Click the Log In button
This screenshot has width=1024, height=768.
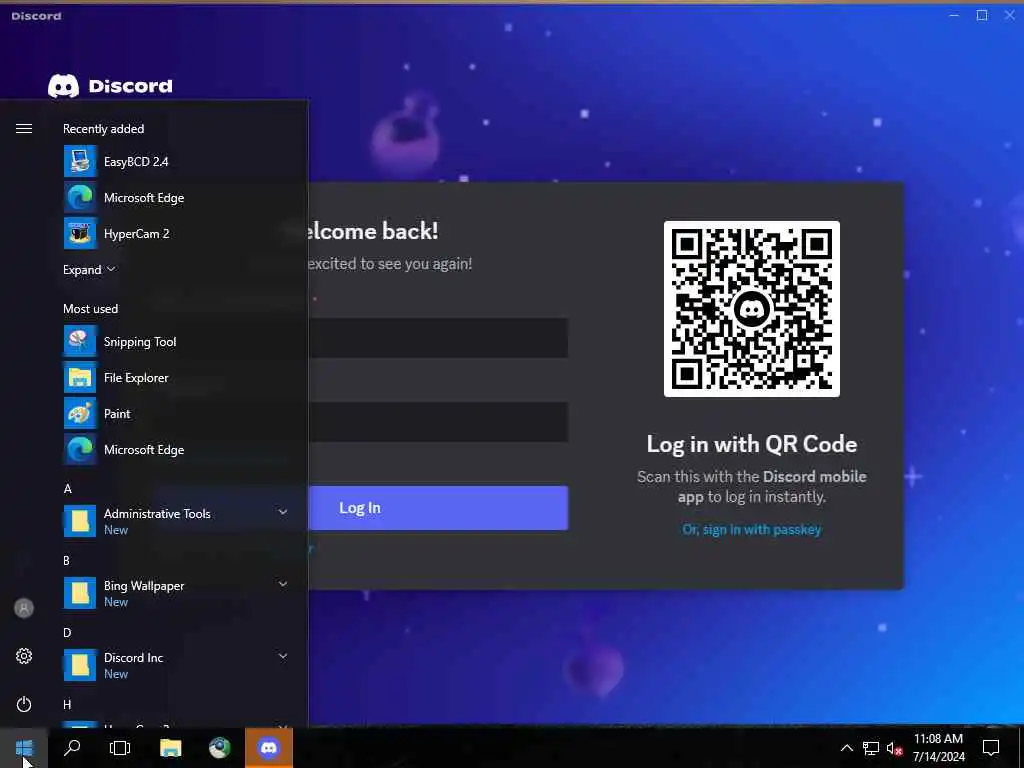[x=438, y=507]
